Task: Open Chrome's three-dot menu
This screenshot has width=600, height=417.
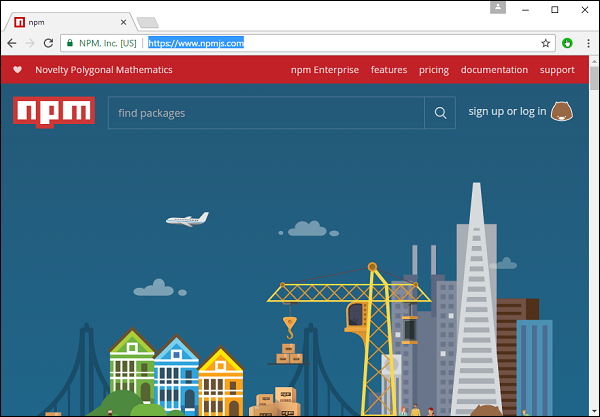Action: 589,43
